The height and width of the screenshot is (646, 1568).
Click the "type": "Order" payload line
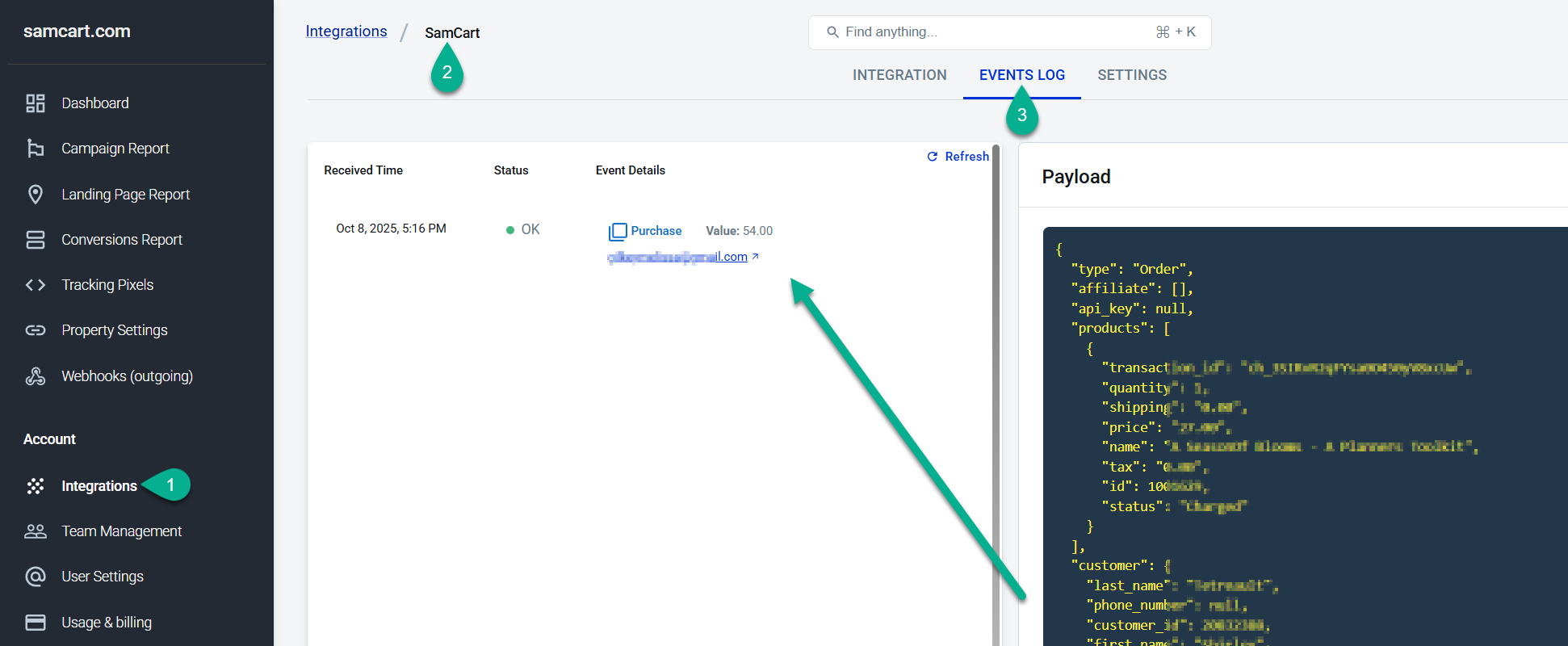click(1131, 269)
